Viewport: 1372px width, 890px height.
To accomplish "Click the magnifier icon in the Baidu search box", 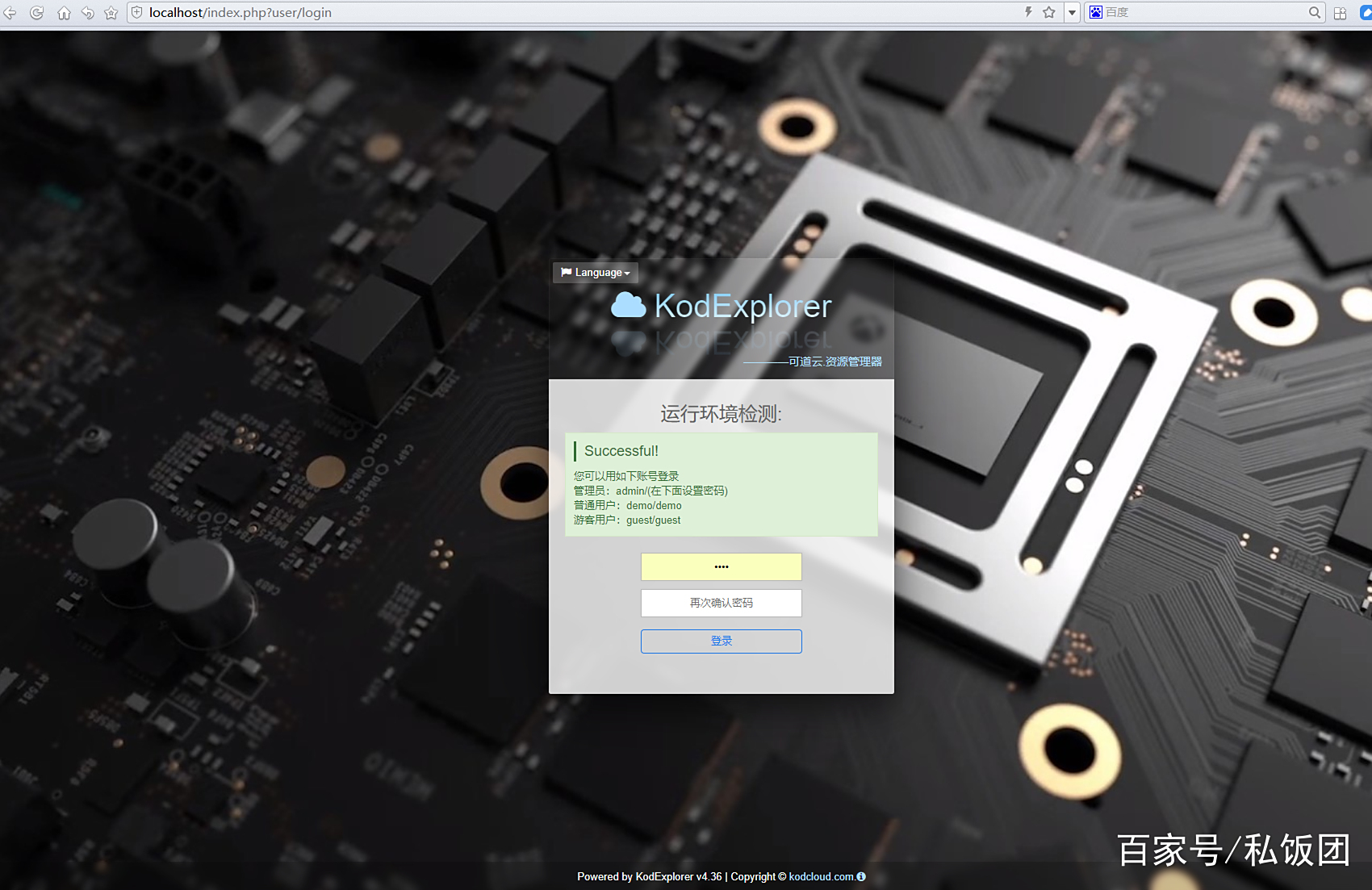I will pyautogui.click(x=1315, y=12).
